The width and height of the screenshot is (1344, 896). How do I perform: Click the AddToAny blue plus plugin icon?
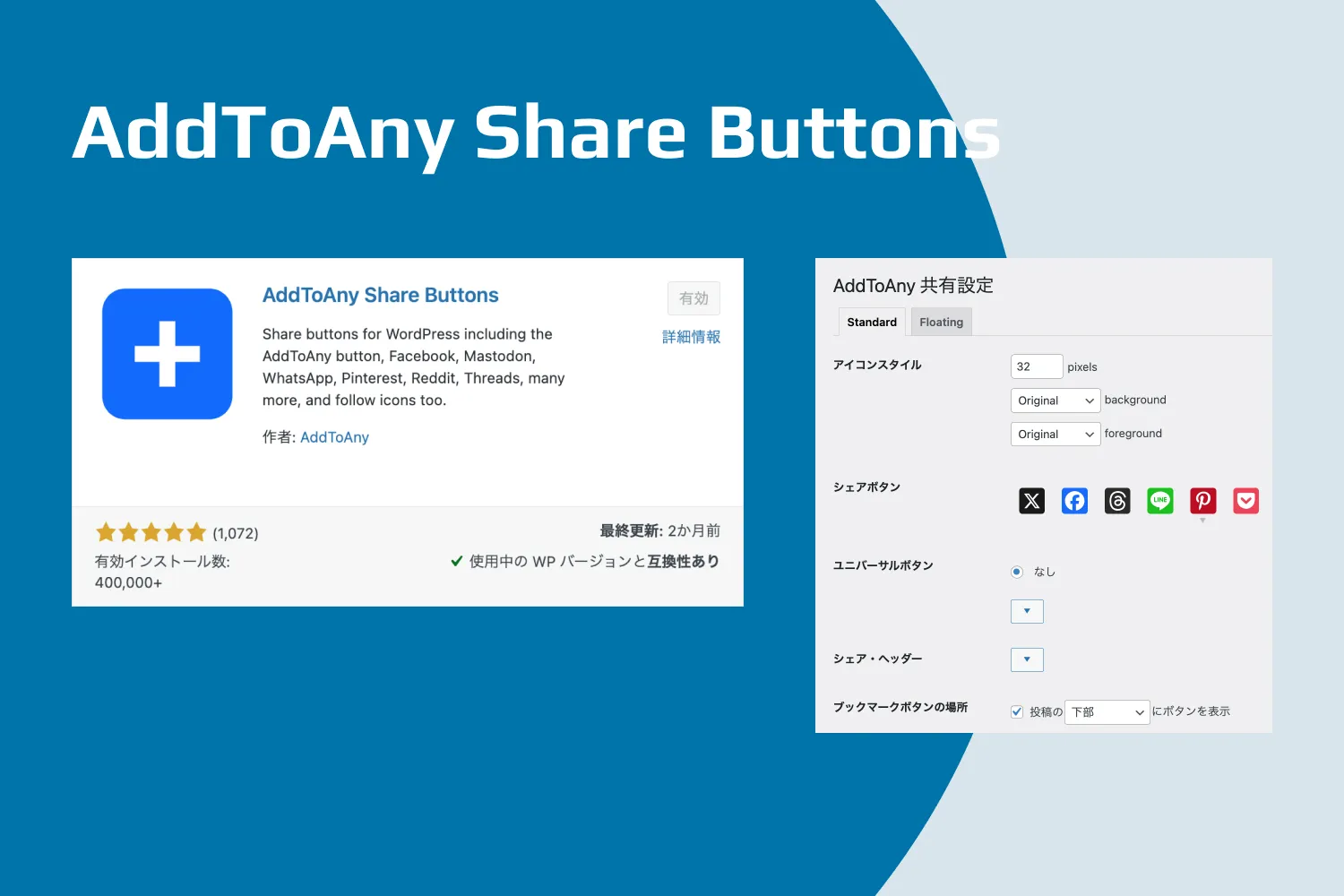pos(168,354)
